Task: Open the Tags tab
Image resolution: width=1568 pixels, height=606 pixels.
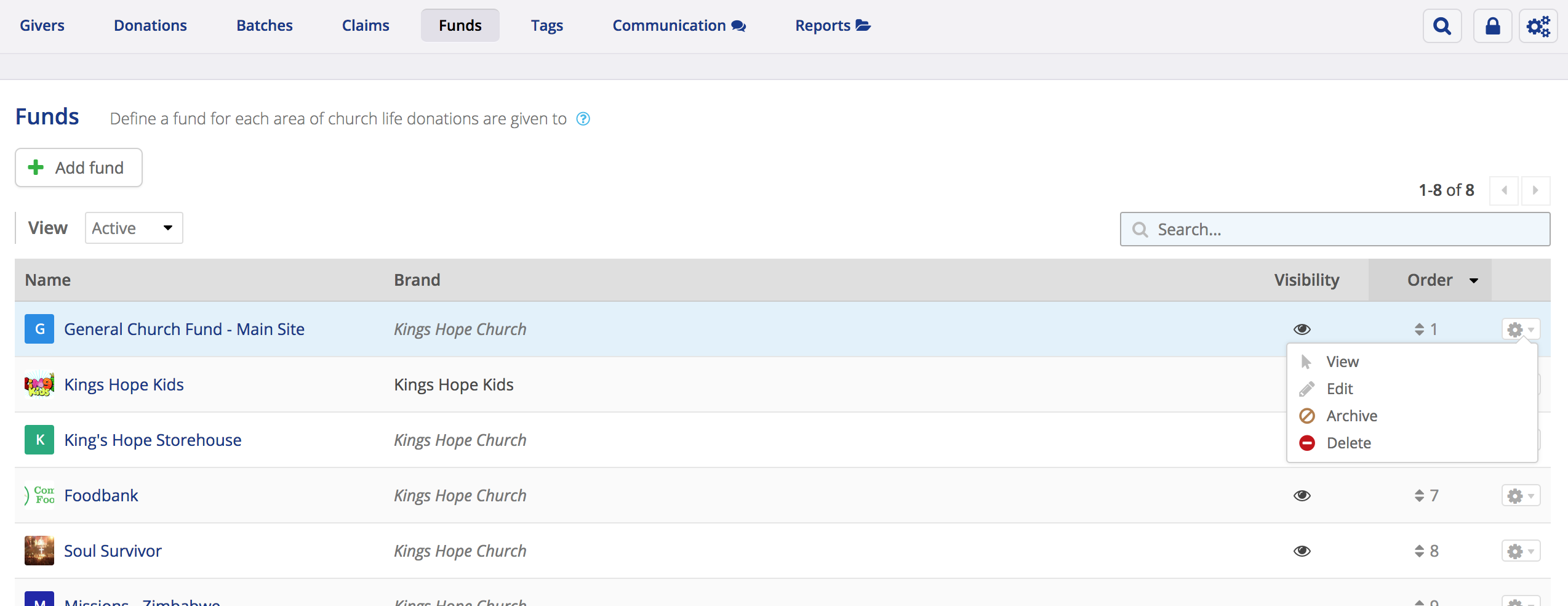Action: 547,25
